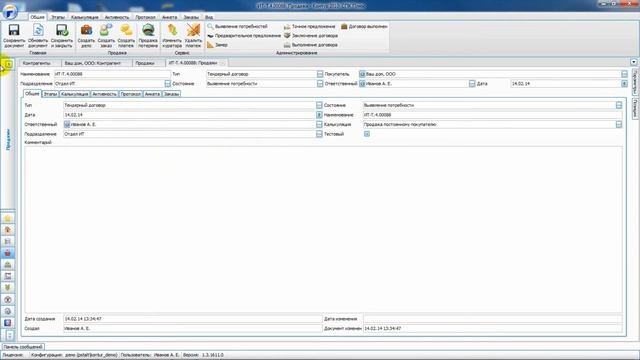Open calendar for Дата inside Общие tab
Screen dimensions: 640x360
coord(319,115)
